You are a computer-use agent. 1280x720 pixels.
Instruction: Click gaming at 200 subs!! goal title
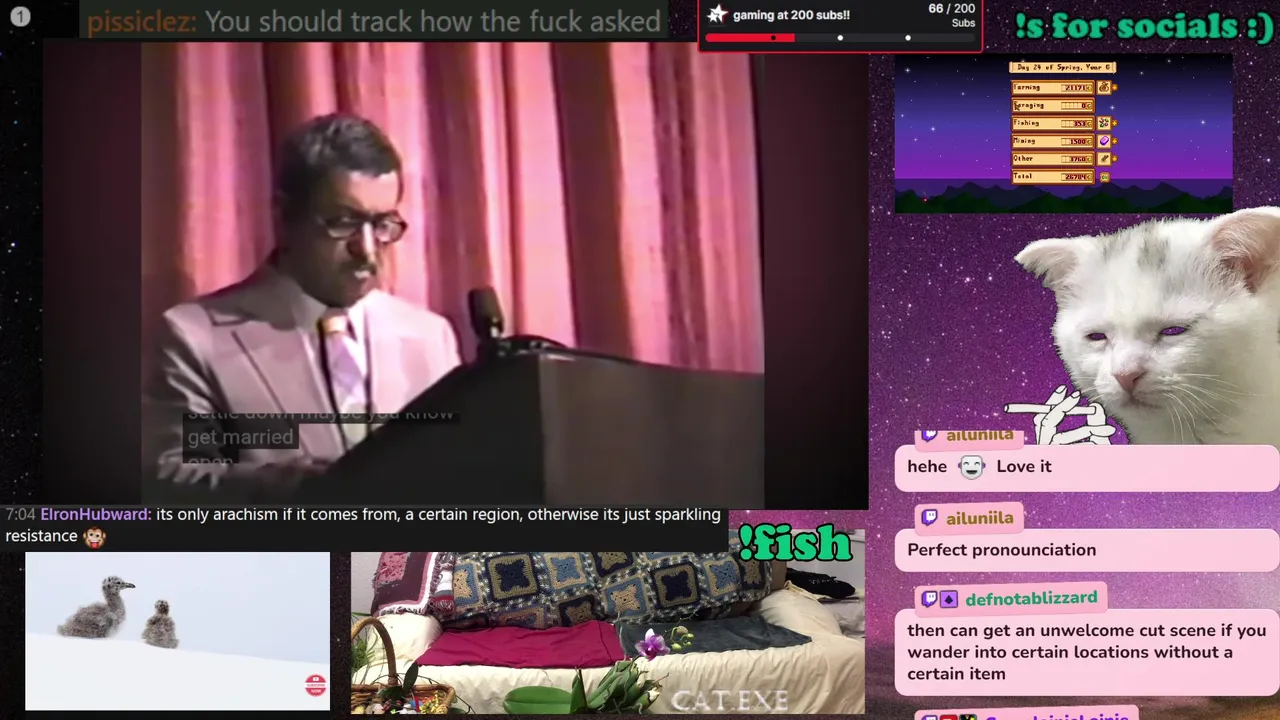pos(791,15)
